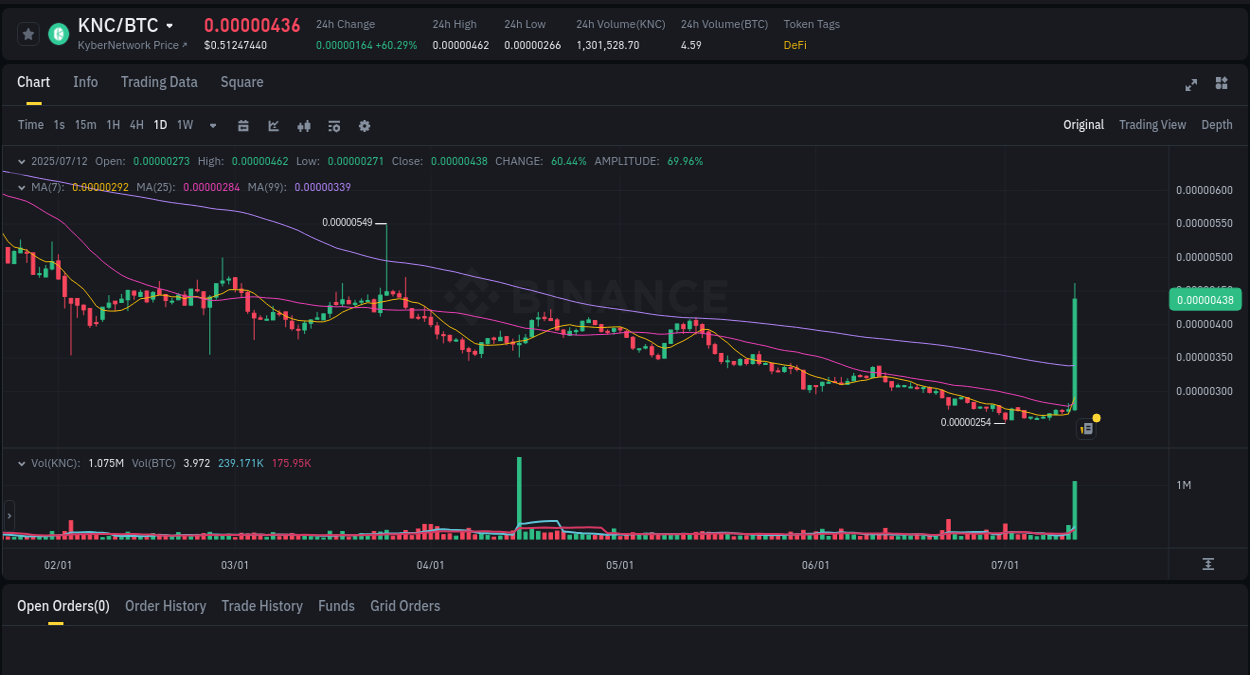Open the extra time intervals dropdown
The height and width of the screenshot is (675, 1250).
[212, 125]
